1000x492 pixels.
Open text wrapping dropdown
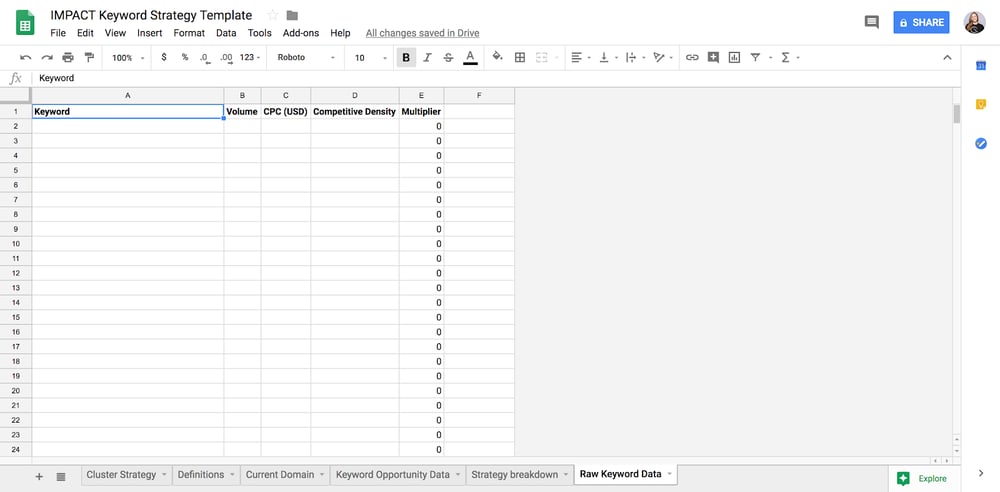635,57
